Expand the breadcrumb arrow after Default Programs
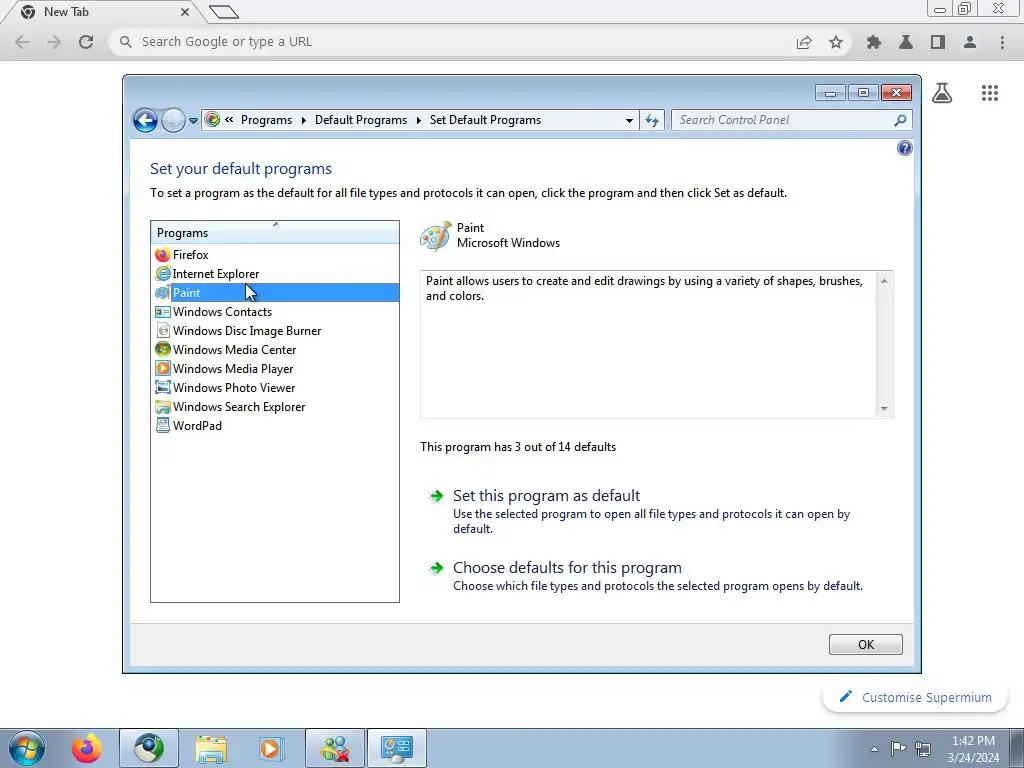The height and width of the screenshot is (768, 1024). 419,120
